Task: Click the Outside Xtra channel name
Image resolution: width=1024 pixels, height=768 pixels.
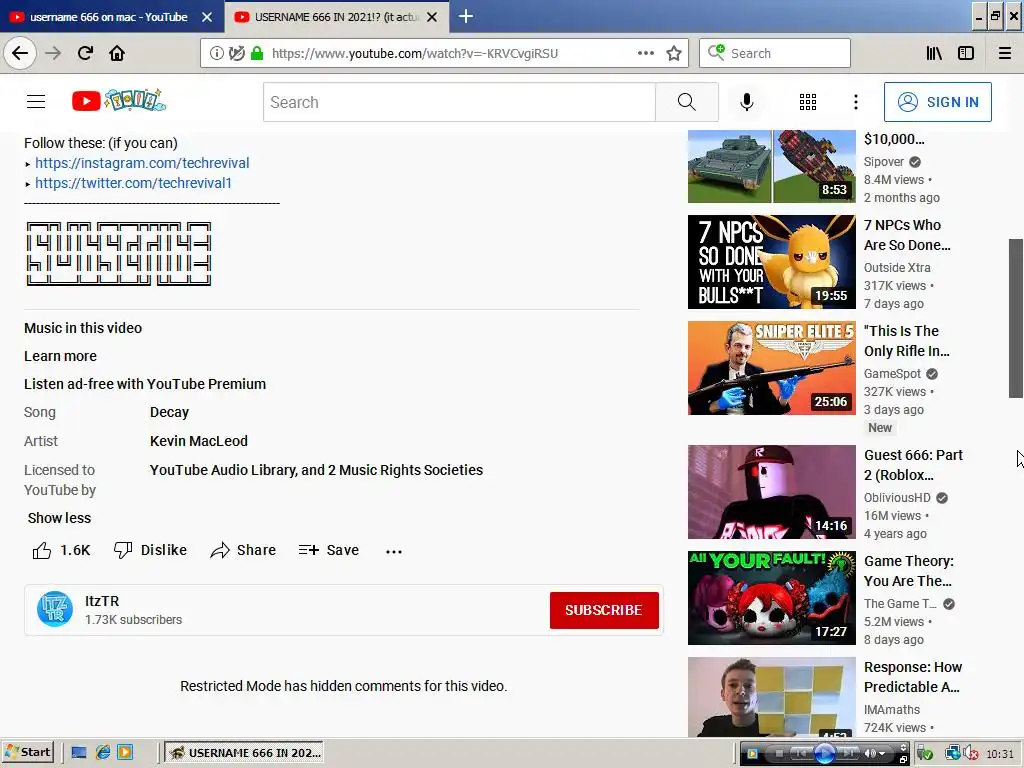Action: (x=897, y=268)
